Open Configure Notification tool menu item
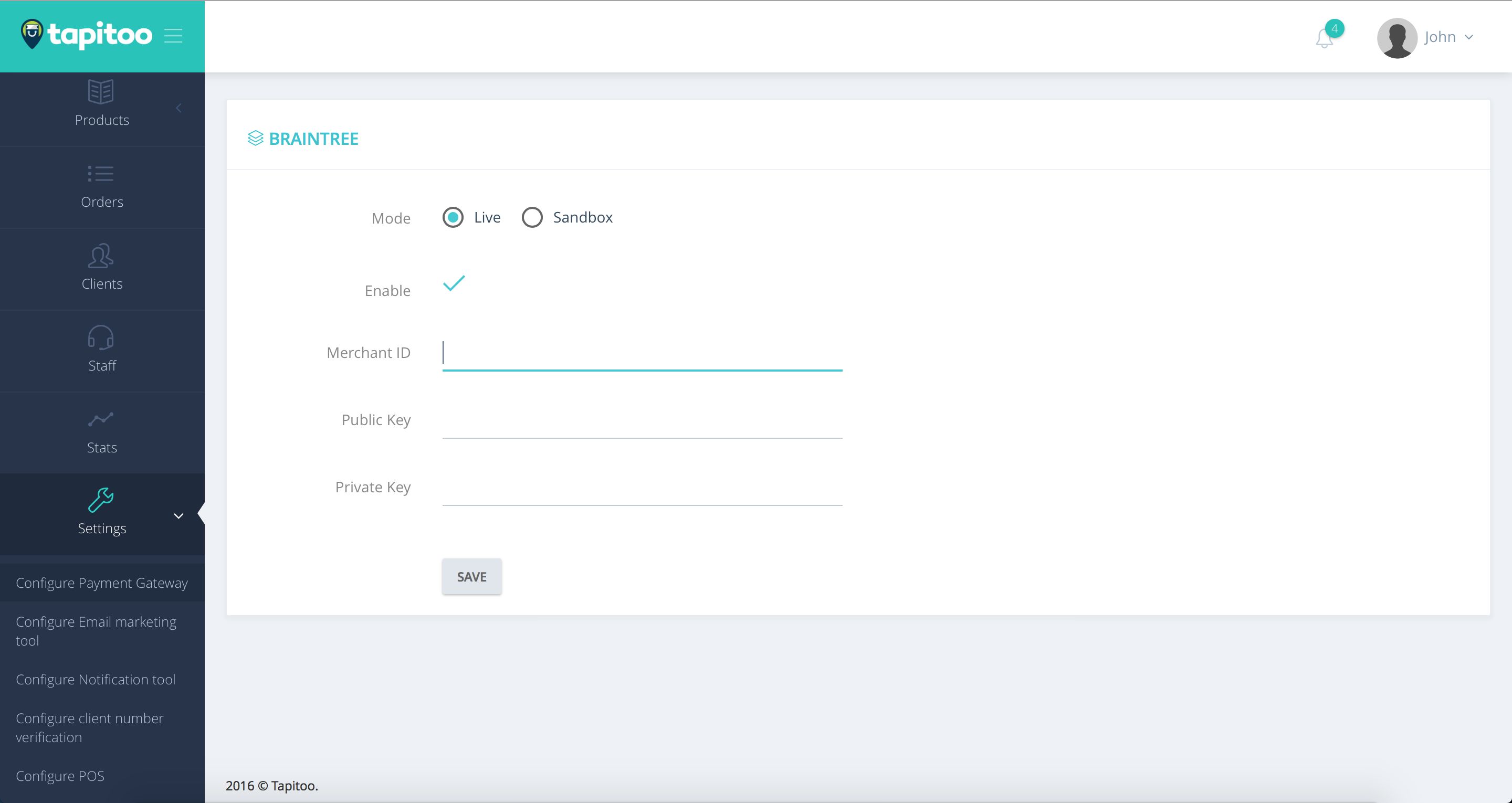This screenshot has height=803, width=1512. pos(96,679)
